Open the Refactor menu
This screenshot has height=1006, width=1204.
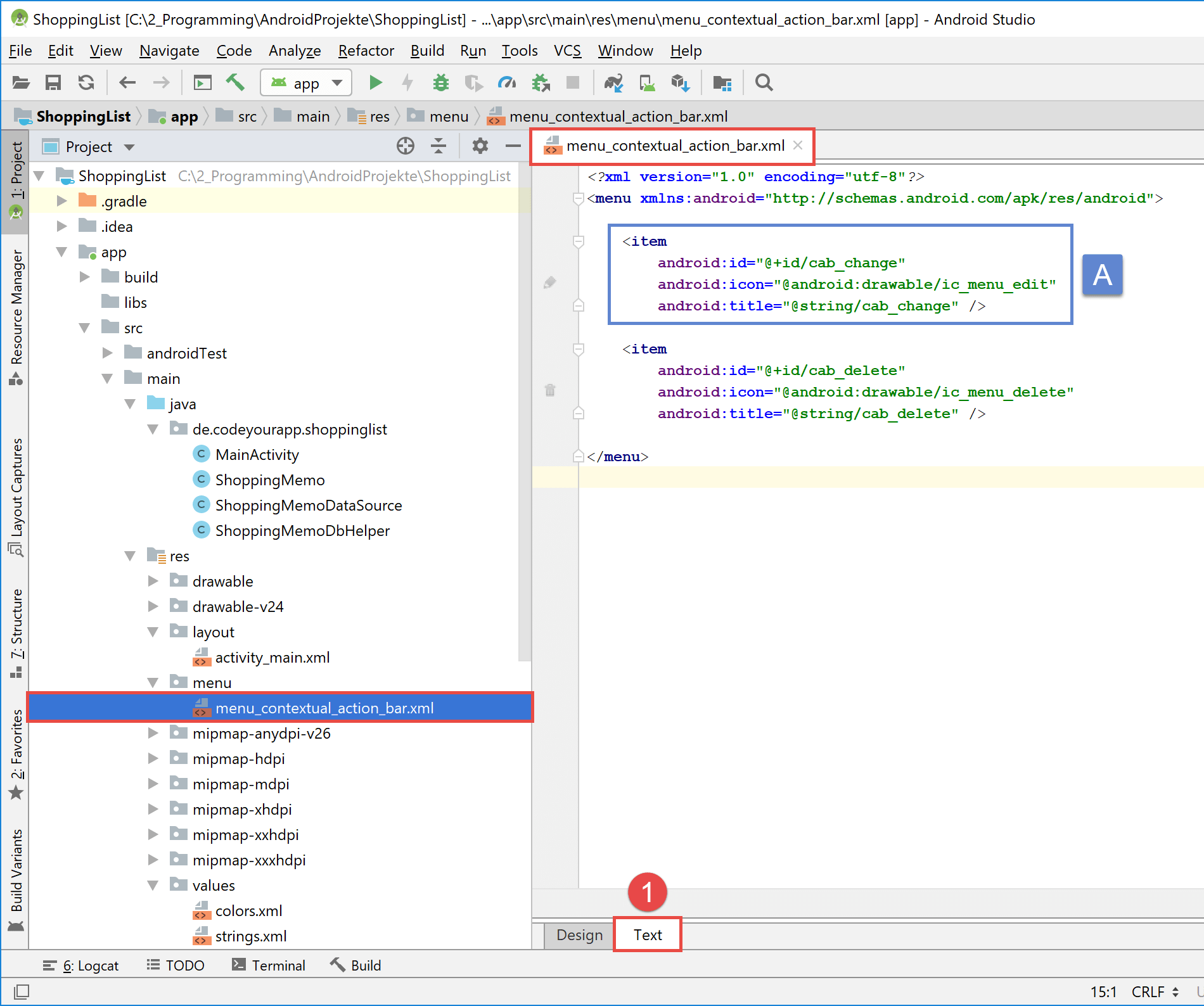[366, 51]
